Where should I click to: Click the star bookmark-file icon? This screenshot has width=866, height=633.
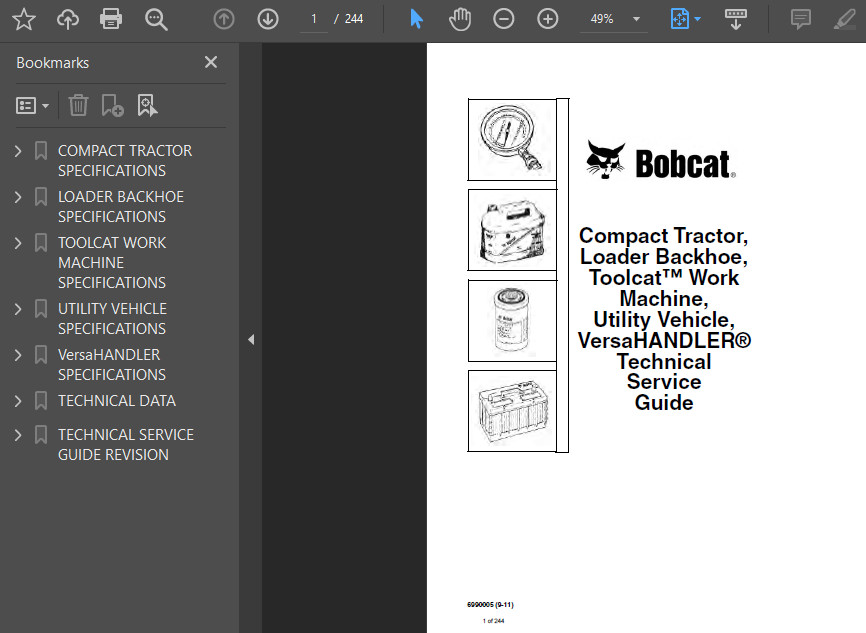pos(24,19)
